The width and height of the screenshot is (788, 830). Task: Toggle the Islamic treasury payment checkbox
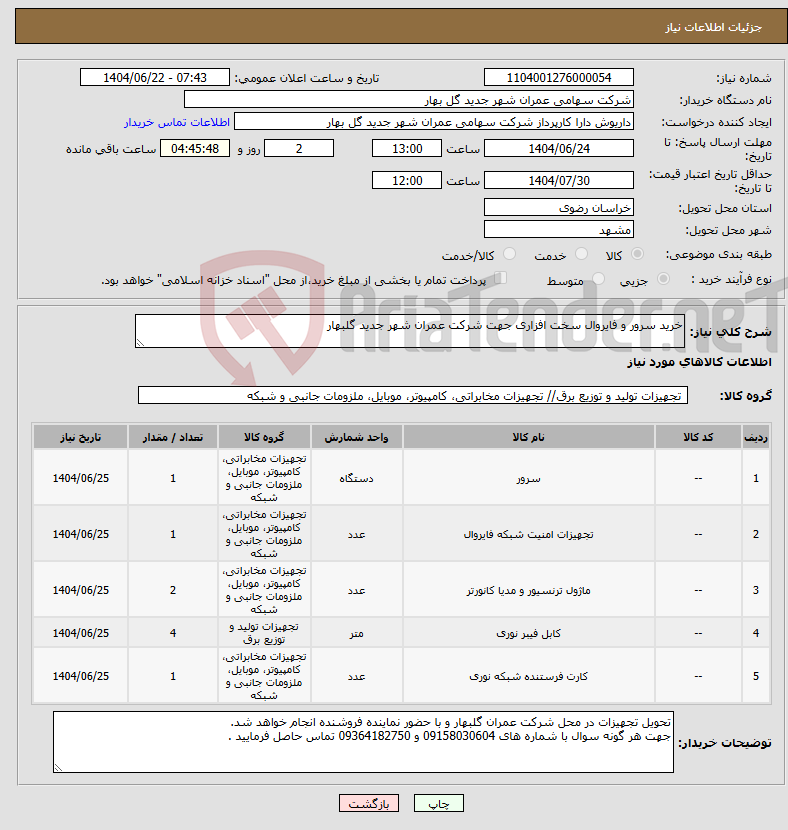pyautogui.click(x=500, y=278)
